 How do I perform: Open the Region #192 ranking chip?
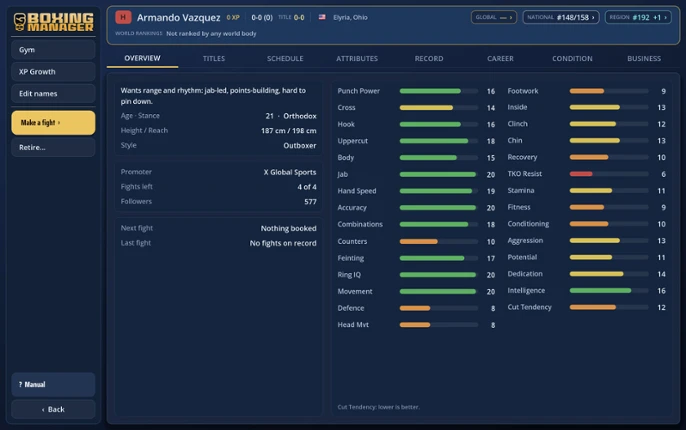point(638,17)
